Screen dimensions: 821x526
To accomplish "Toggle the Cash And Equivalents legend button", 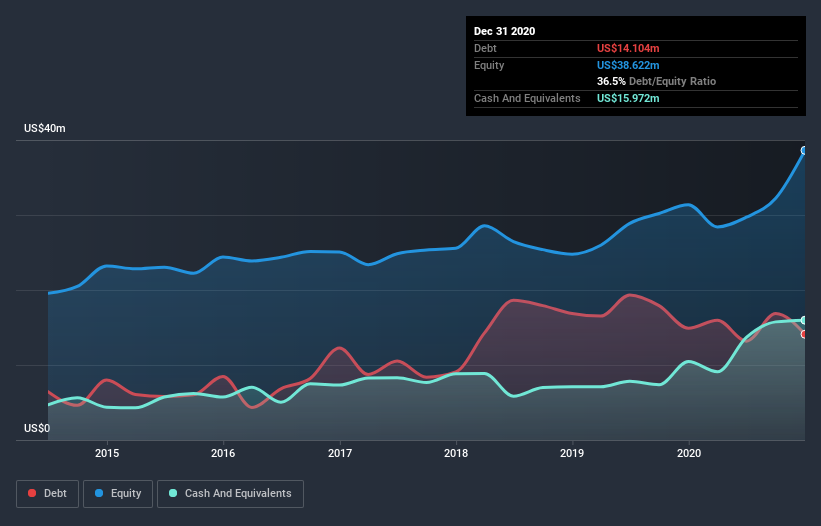I will [230, 494].
